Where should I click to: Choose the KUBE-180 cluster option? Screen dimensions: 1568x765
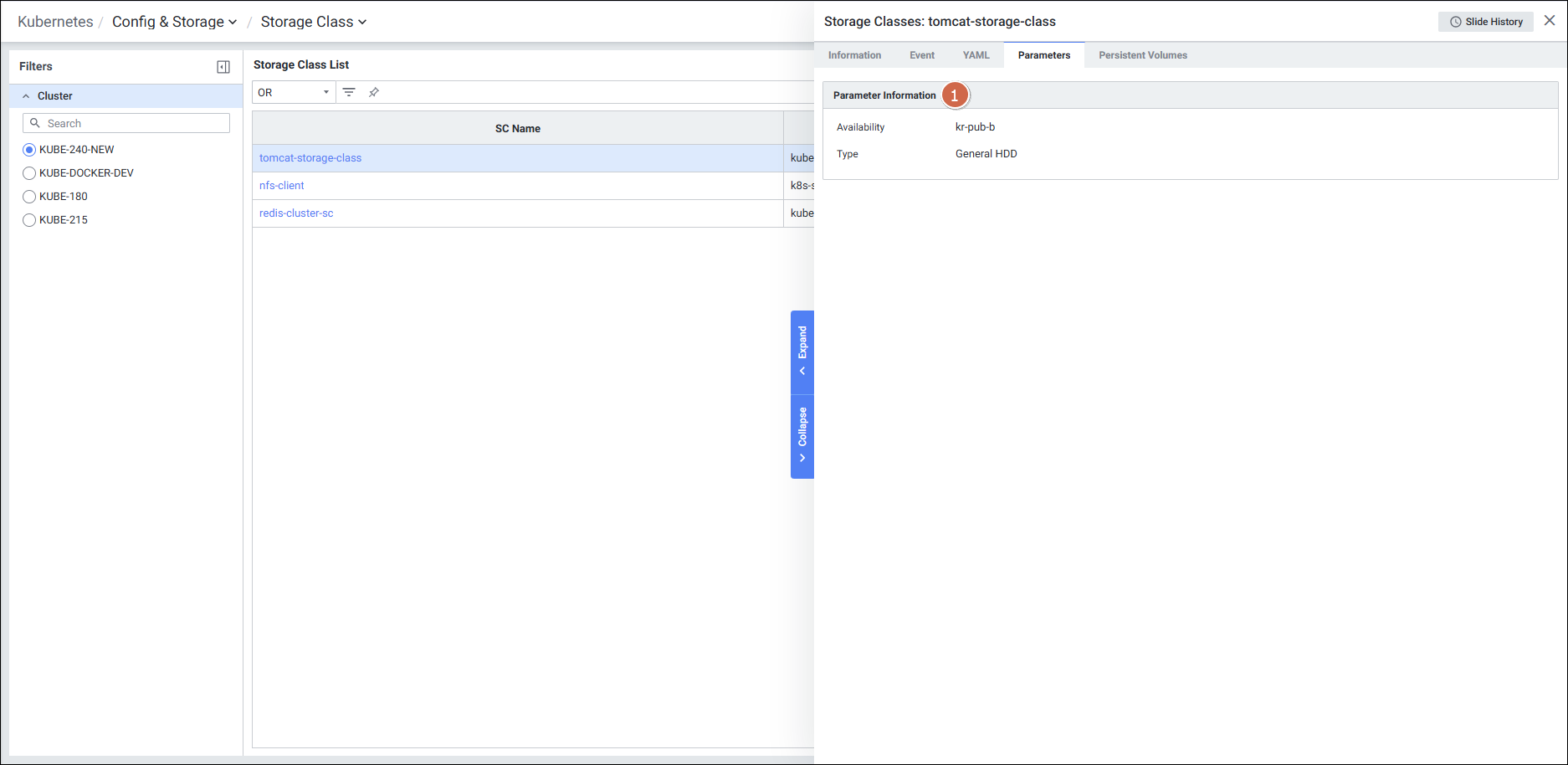click(29, 197)
